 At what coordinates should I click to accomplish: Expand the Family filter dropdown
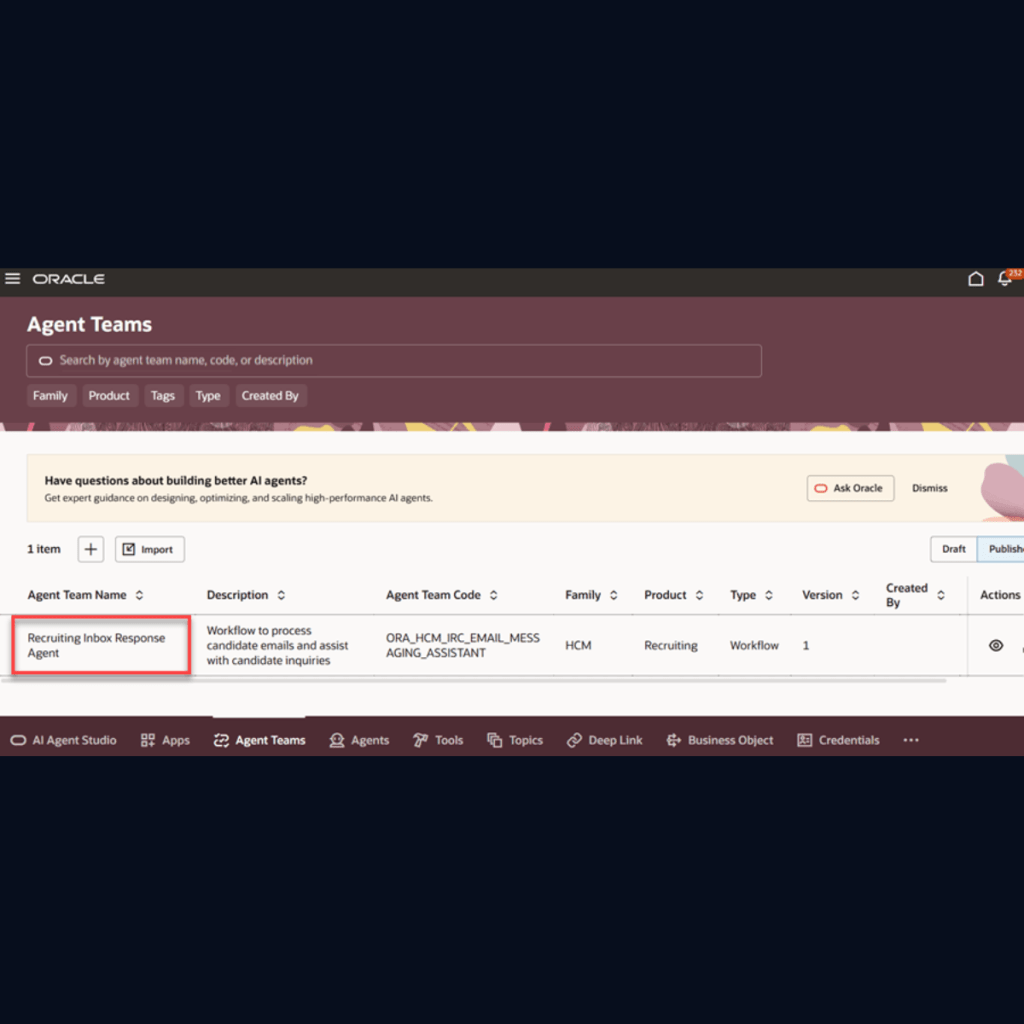[x=50, y=396]
